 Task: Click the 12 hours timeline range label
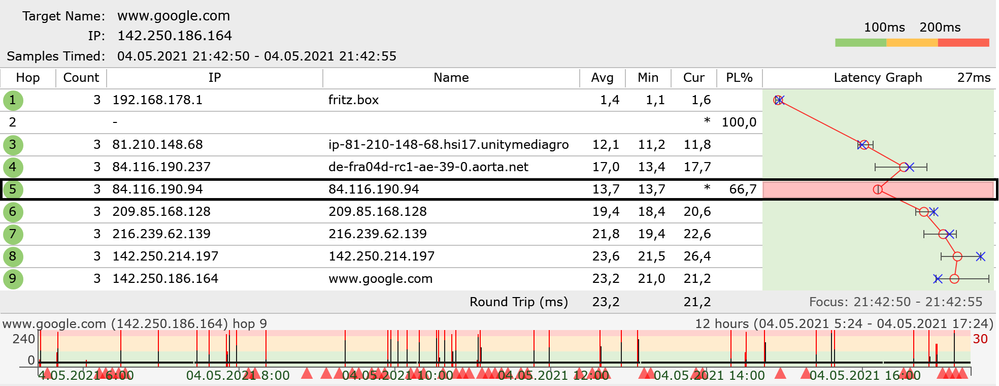(x=845, y=324)
